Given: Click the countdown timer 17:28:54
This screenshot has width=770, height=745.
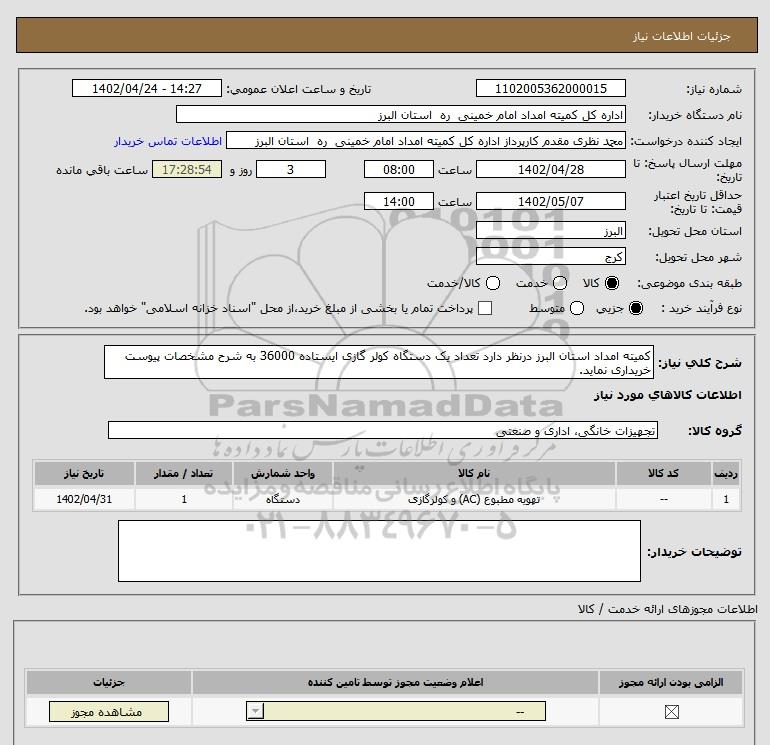Looking at the screenshot, I should tap(187, 169).
